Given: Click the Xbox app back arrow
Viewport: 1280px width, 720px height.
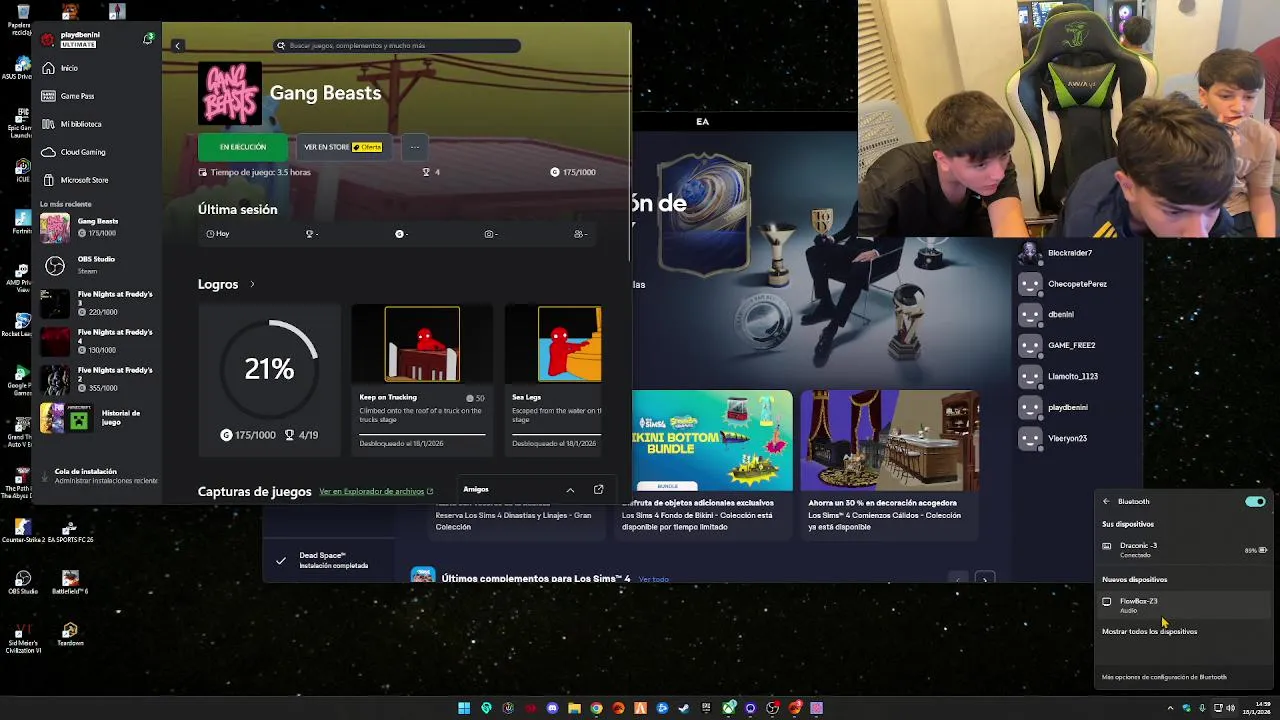Looking at the screenshot, I should coord(177,46).
